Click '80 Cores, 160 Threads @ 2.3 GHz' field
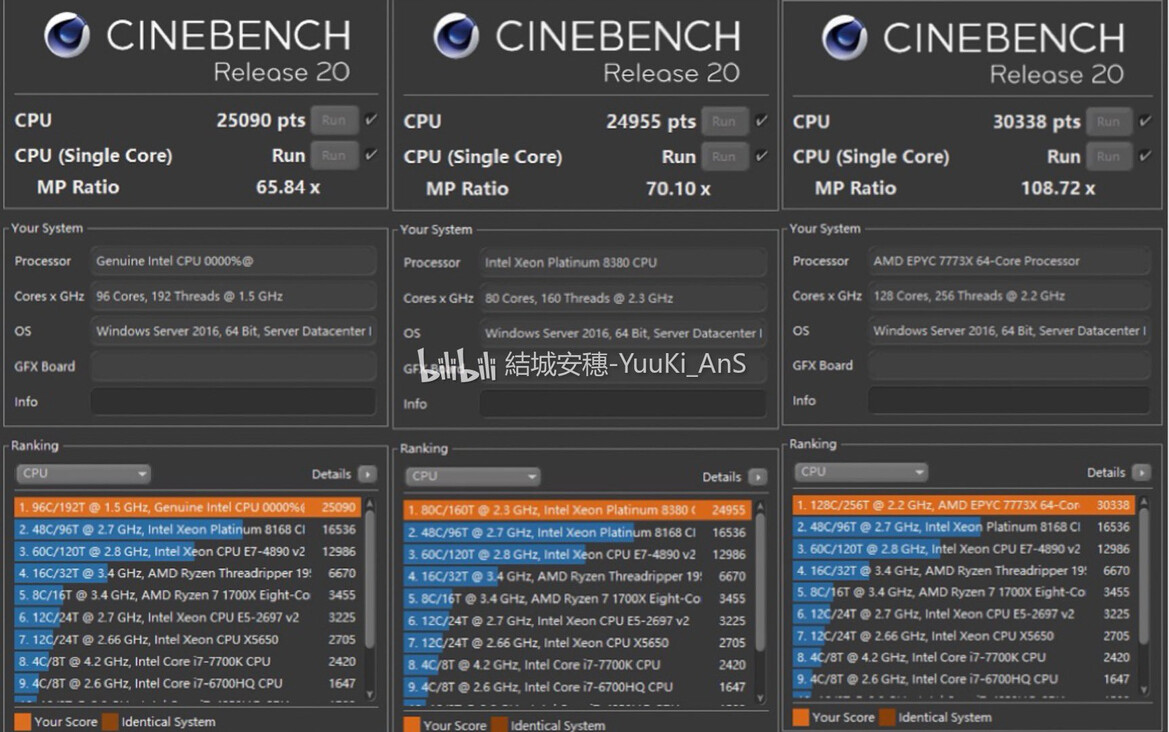The image size is (1169, 732). pos(623,298)
